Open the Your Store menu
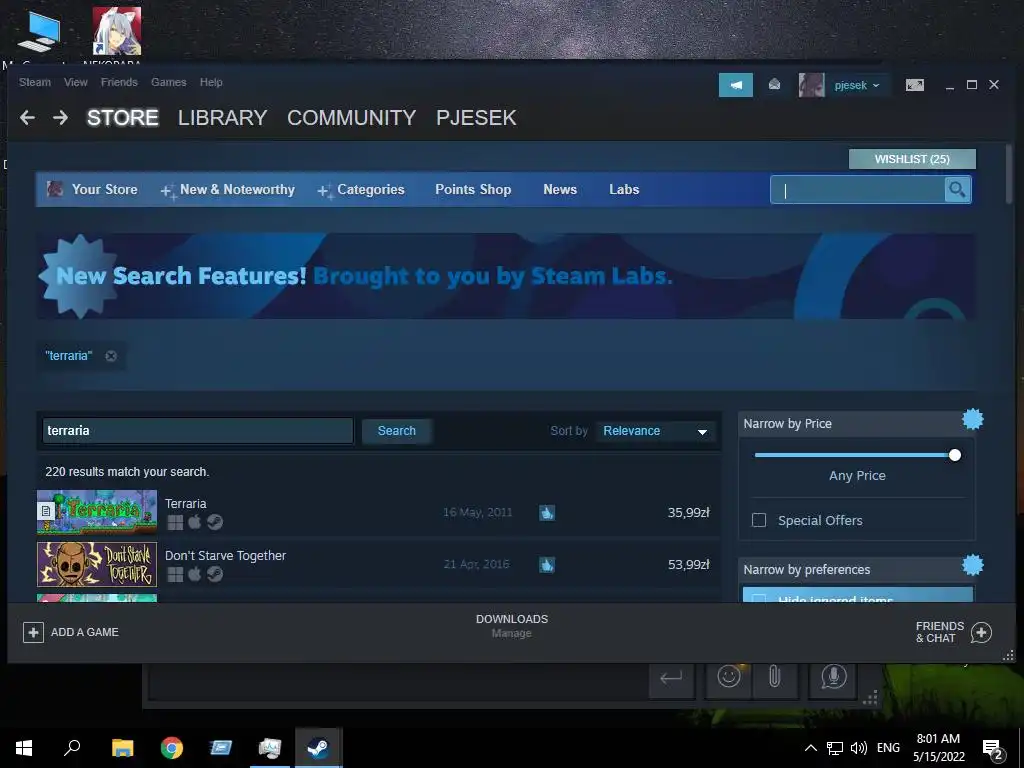 (104, 189)
